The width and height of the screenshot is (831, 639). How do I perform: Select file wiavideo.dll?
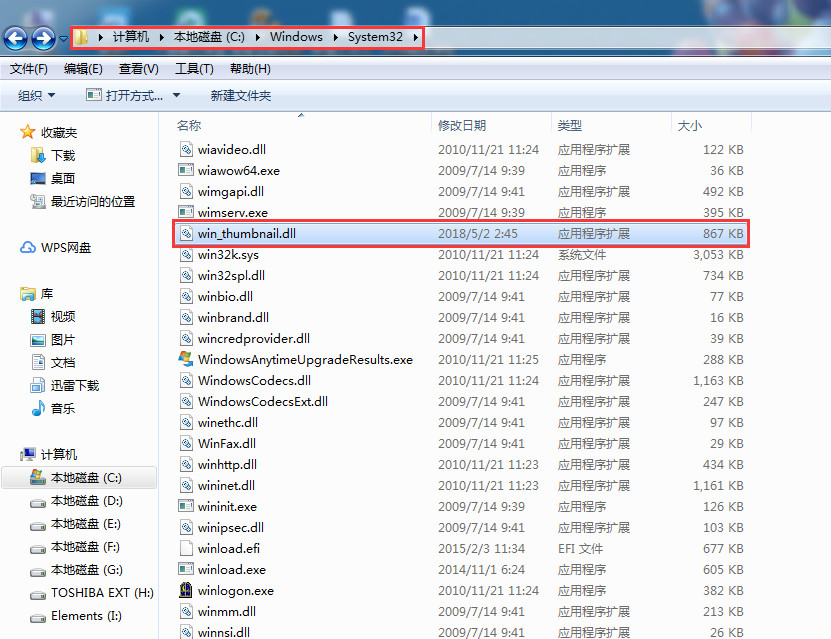232,149
